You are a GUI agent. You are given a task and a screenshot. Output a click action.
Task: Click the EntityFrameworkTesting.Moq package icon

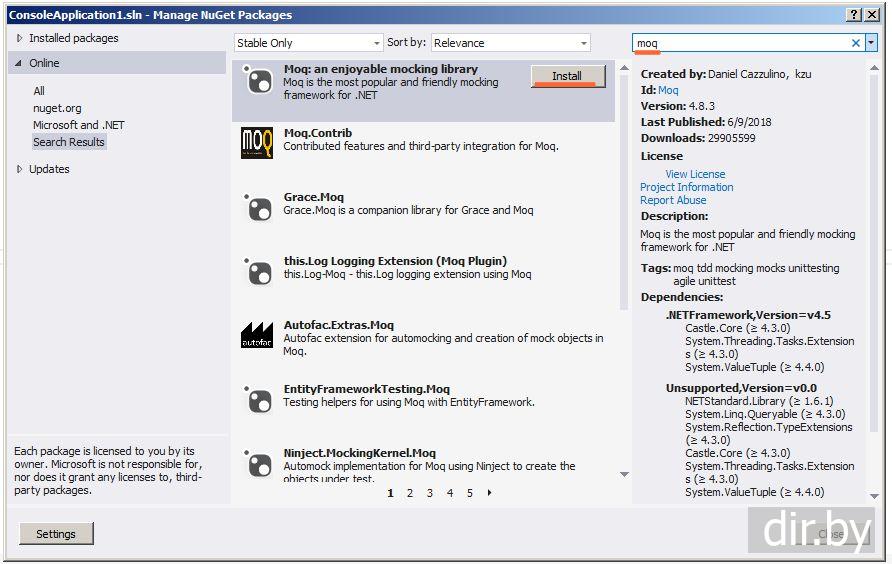point(257,399)
